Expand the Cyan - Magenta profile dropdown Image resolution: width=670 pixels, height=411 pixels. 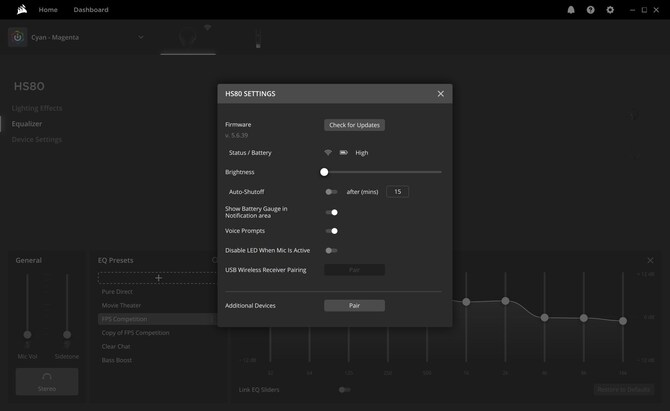click(x=141, y=37)
